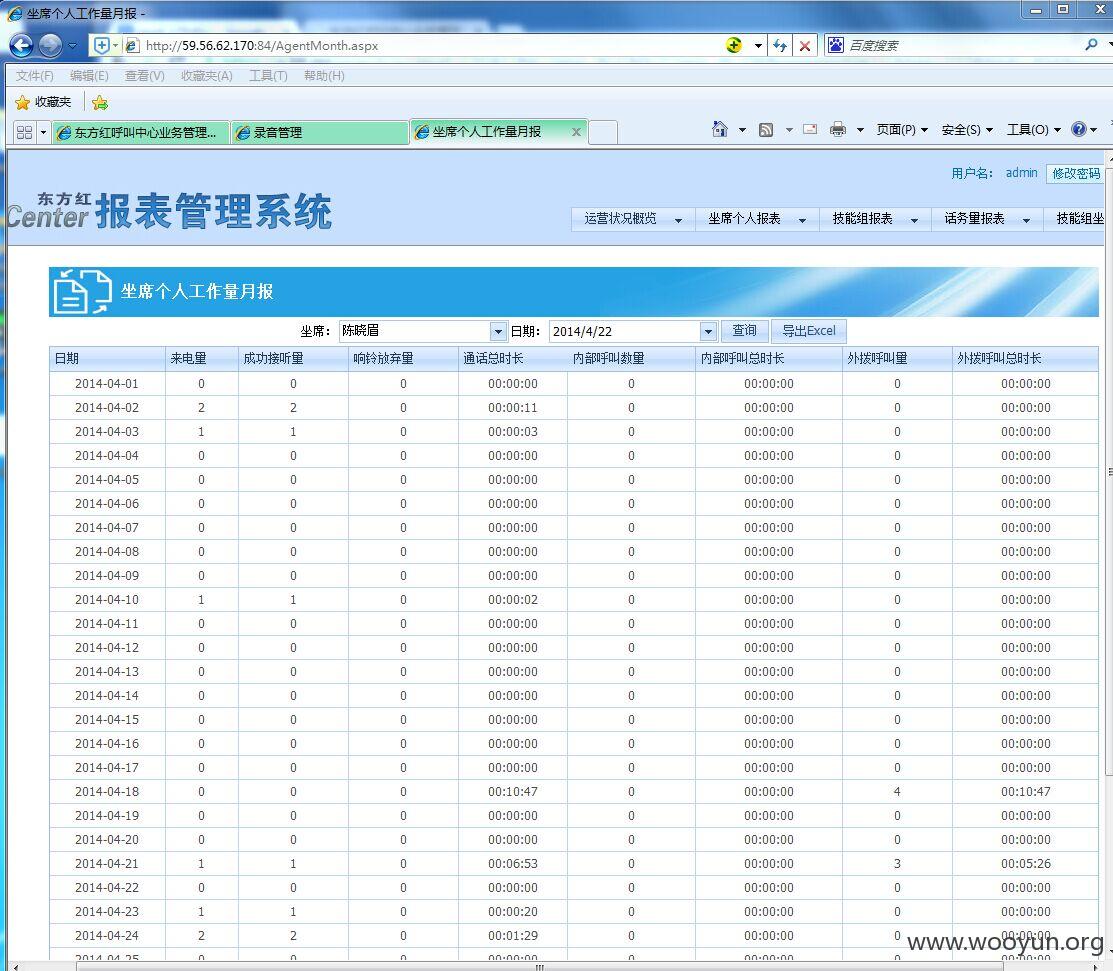Open the 查看(V) menu
Viewport: 1113px width, 971px height.
pyautogui.click(x=145, y=76)
